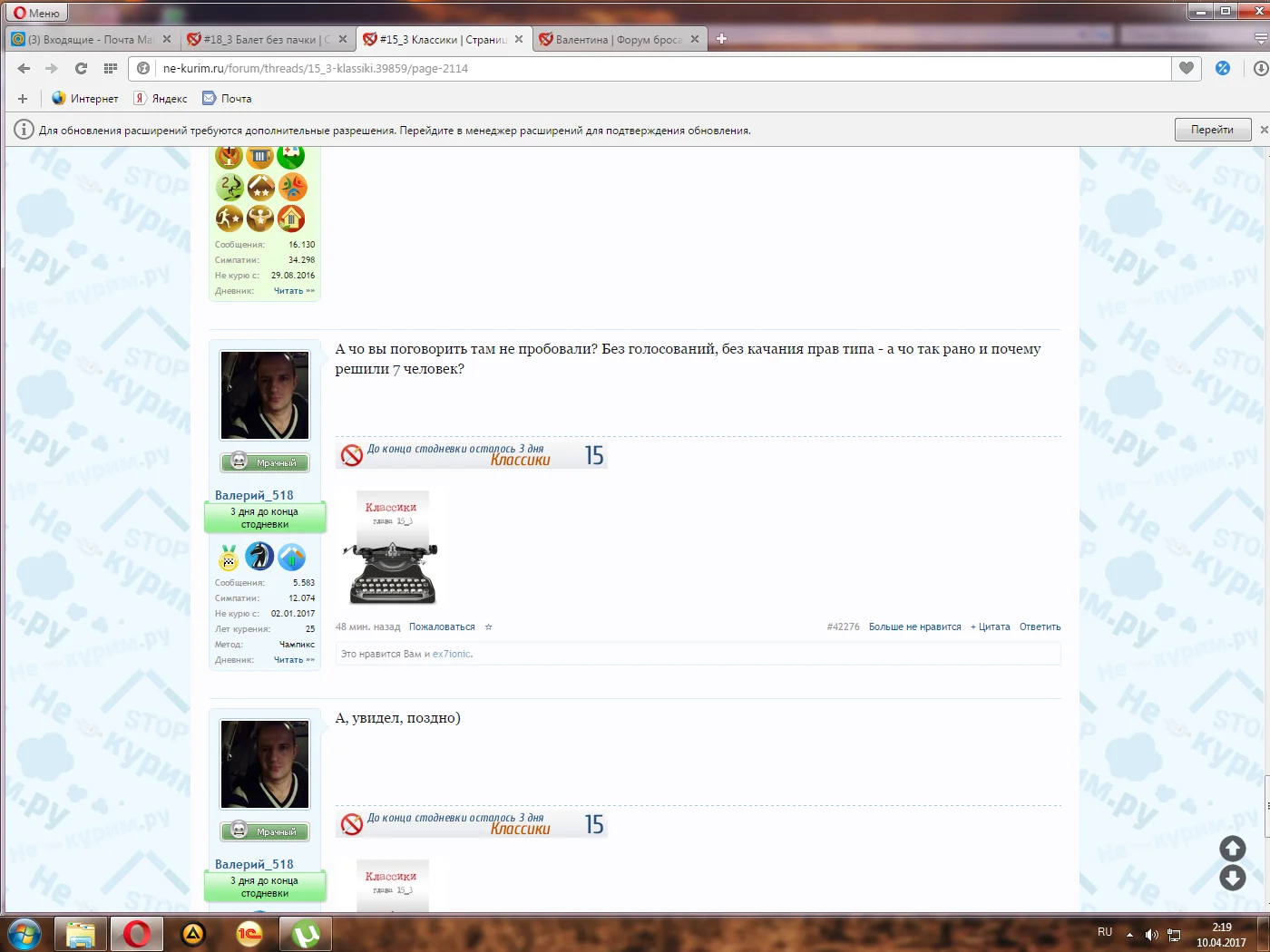The height and width of the screenshot is (952, 1270).
Task: Toggle the blue percent Turbo icon
Action: 1223,68
